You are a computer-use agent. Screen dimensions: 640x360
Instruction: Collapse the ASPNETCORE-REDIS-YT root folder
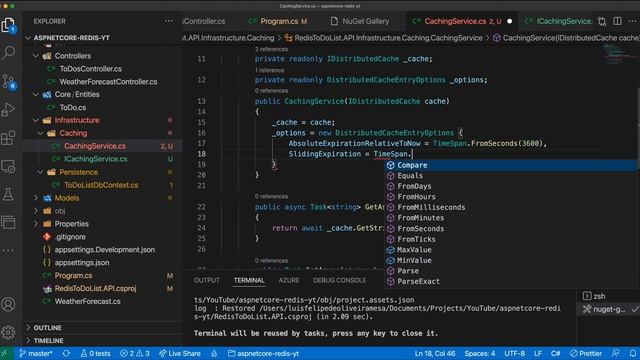coord(28,38)
